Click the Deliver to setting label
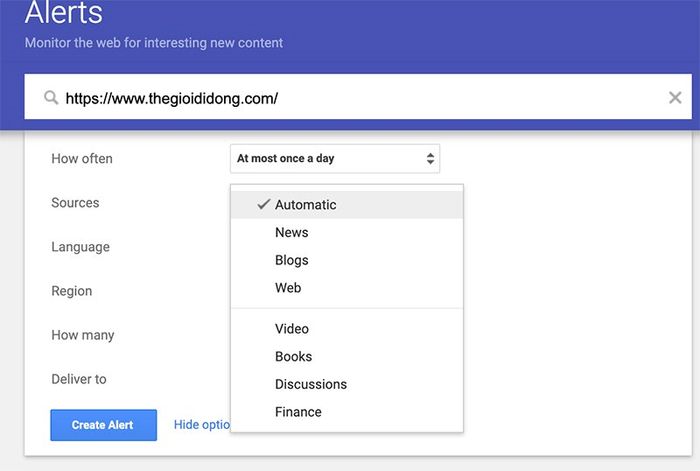The width and height of the screenshot is (700, 471). point(79,379)
